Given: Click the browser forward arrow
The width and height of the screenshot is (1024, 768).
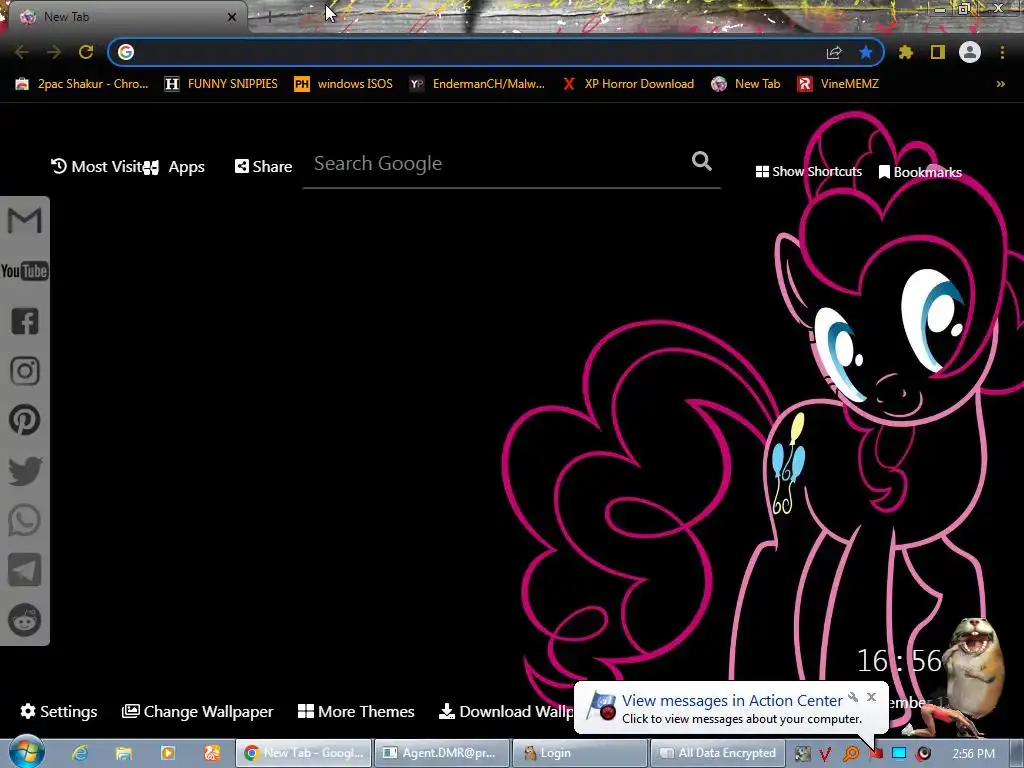Looking at the screenshot, I should [x=54, y=52].
